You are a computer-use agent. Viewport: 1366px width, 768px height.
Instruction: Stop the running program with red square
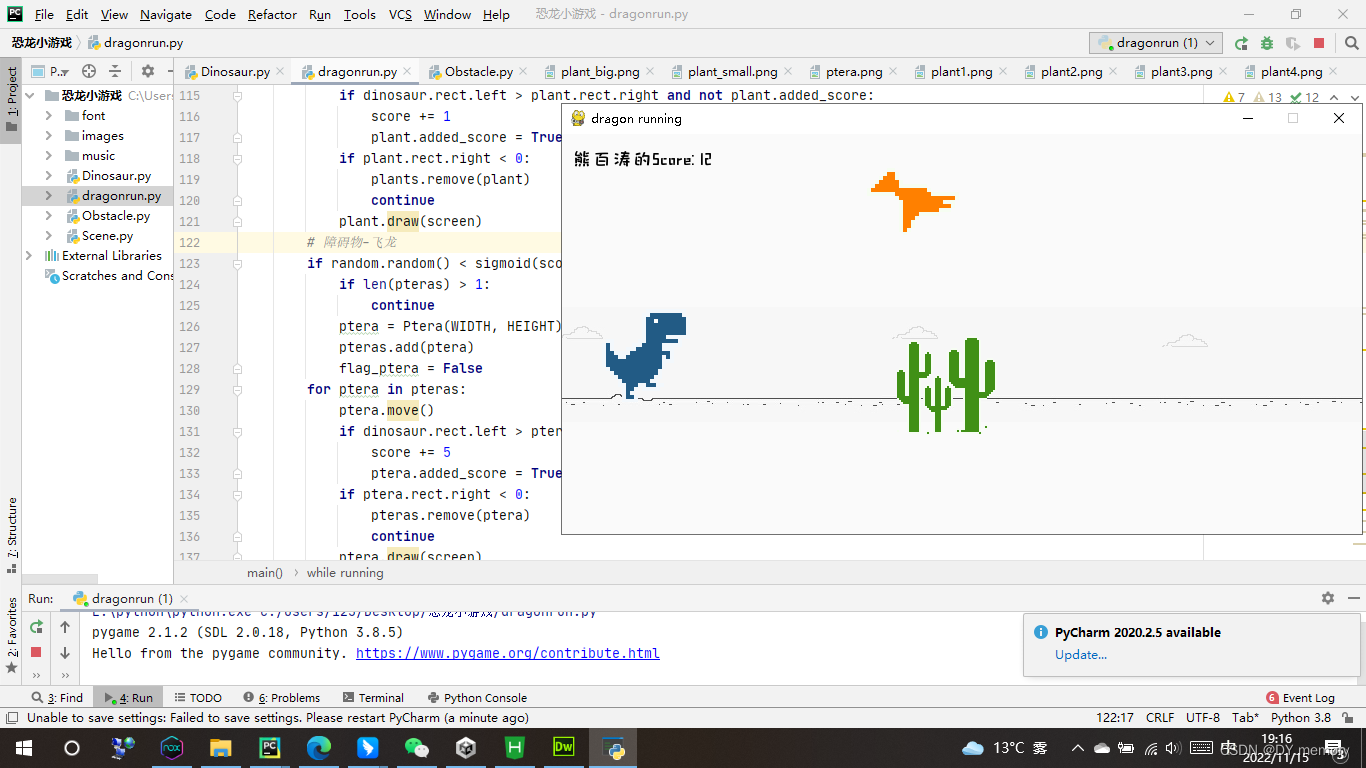[1319, 43]
